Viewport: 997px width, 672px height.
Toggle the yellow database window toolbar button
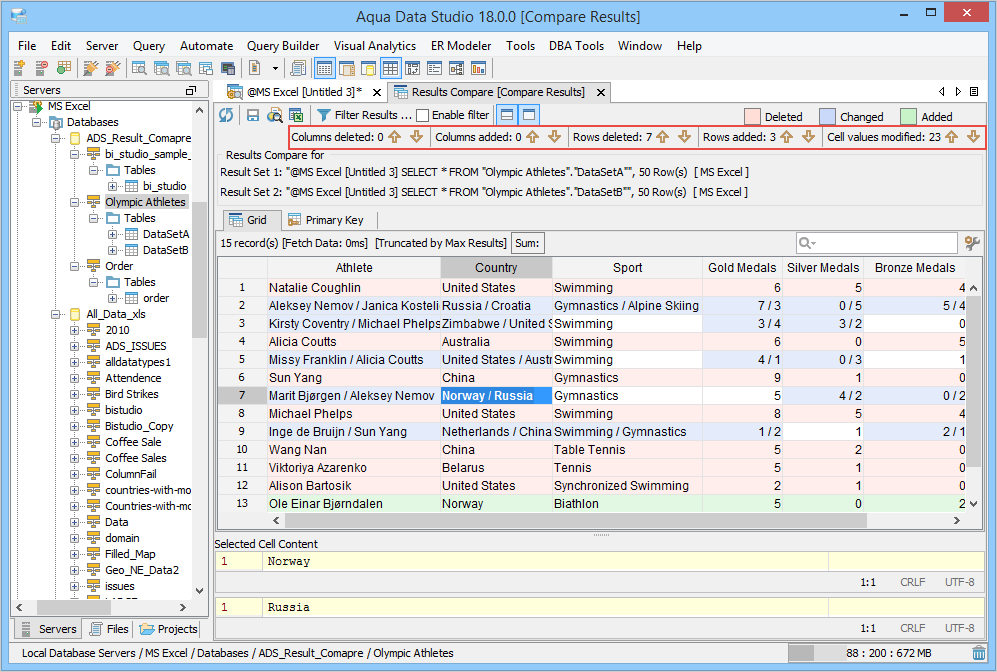(x=368, y=67)
